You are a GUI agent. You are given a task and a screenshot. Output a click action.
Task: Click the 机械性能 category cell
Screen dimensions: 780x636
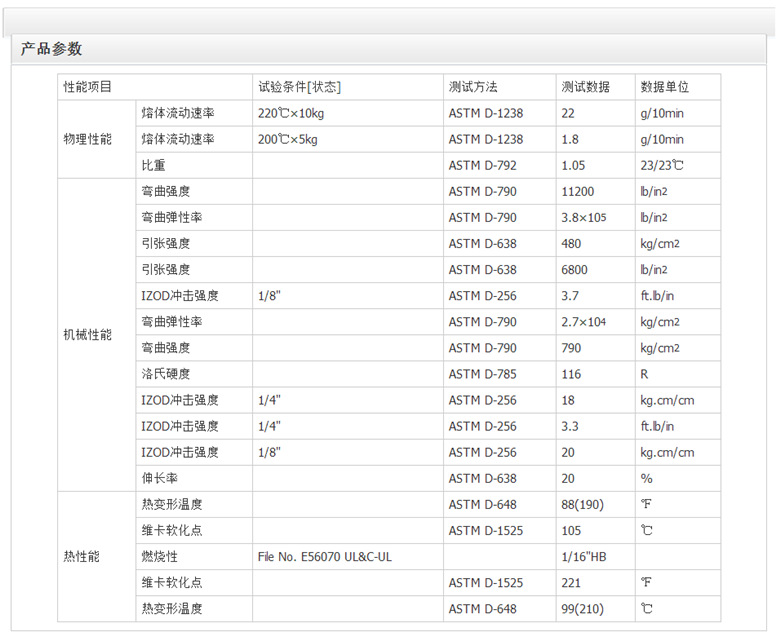point(97,335)
